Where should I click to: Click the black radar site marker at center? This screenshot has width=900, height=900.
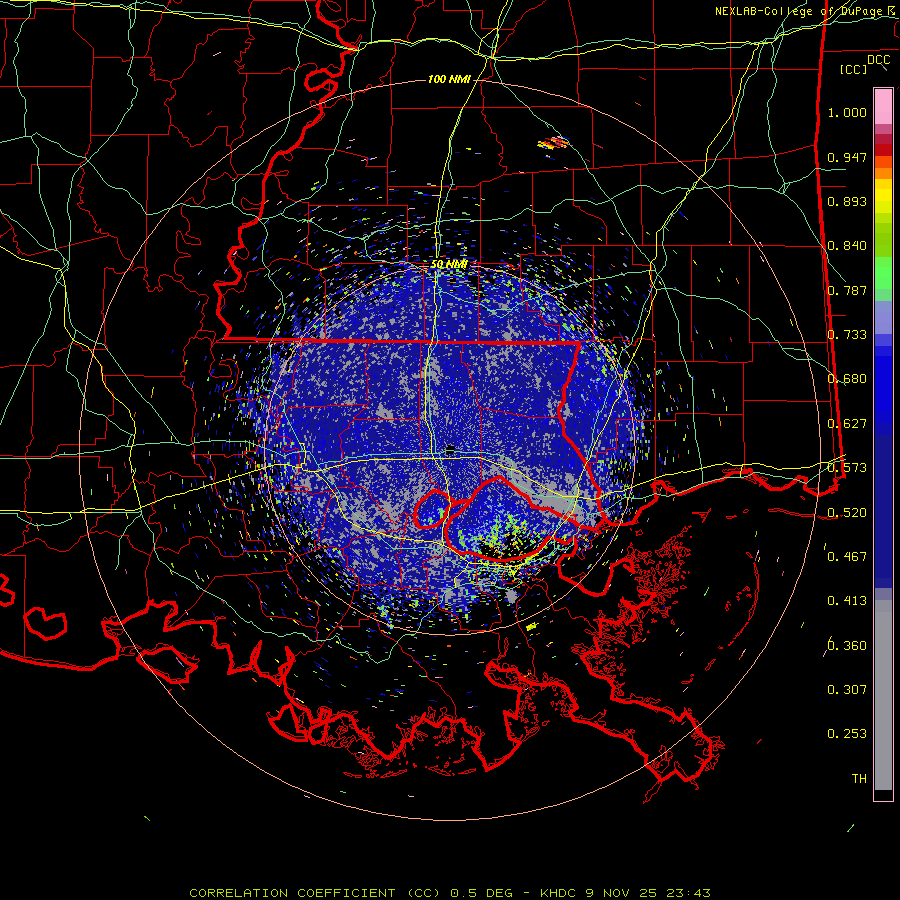pos(451,449)
